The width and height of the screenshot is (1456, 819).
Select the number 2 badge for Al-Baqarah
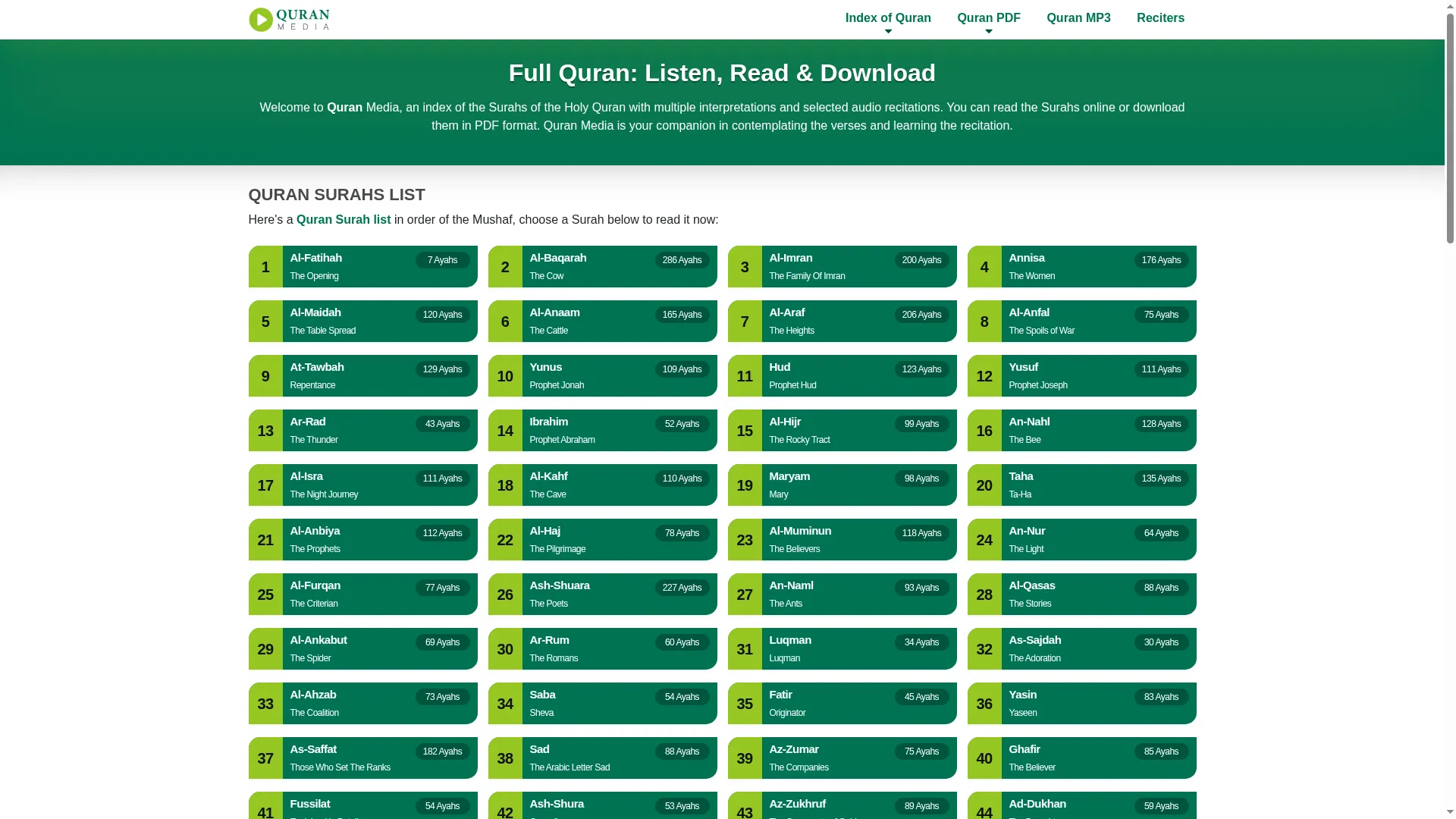click(505, 266)
